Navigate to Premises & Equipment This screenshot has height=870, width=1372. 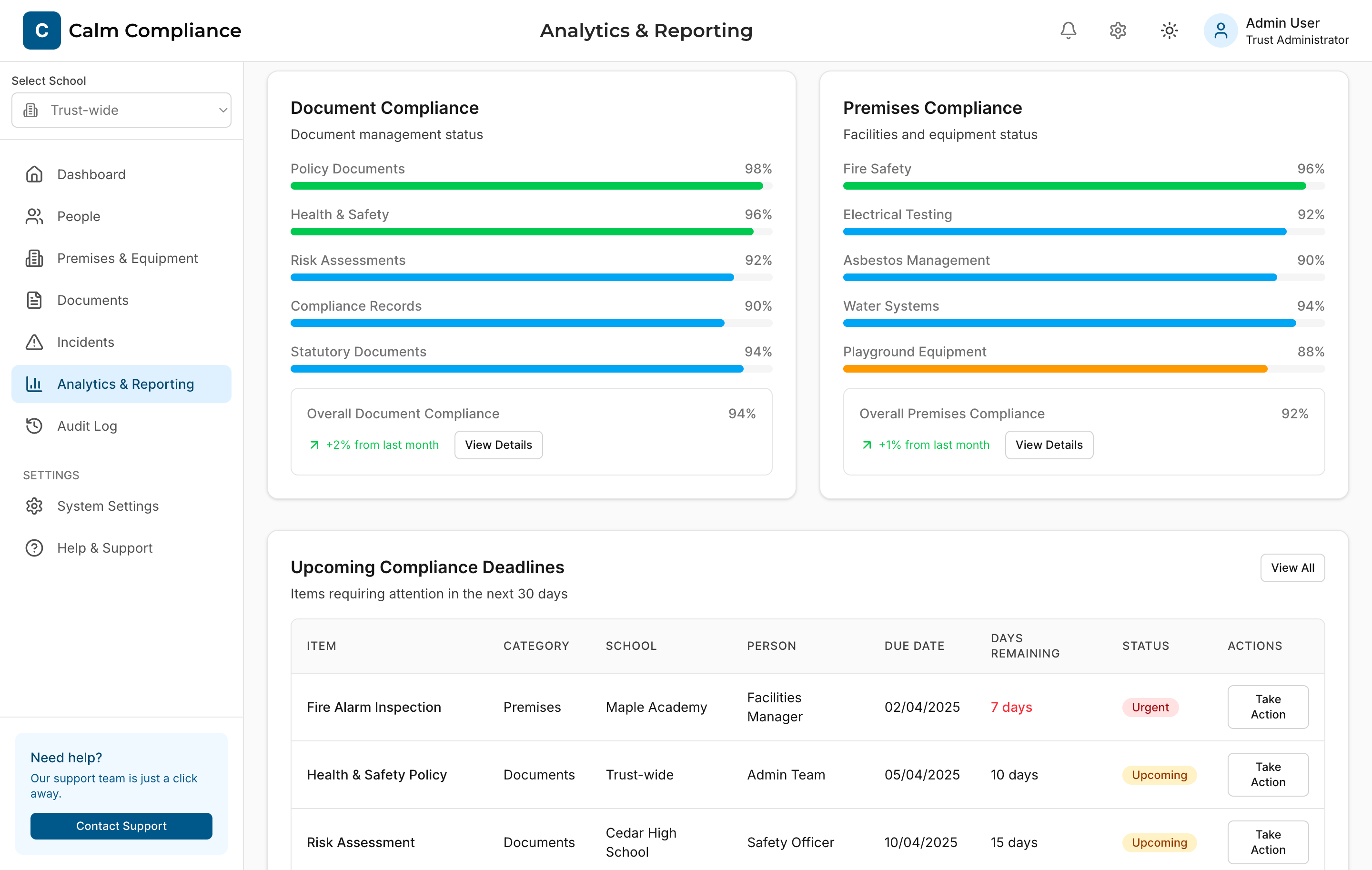pyautogui.click(x=121, y=258)
